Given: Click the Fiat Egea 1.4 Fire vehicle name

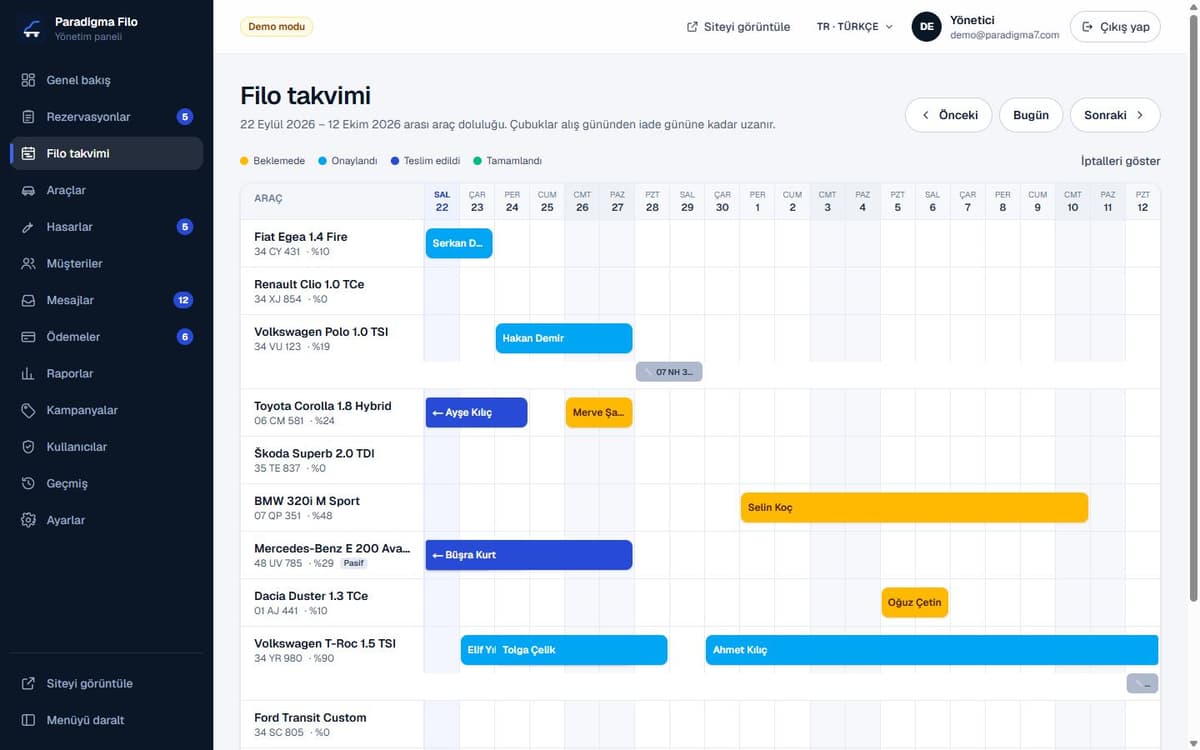Looking at the screenshot, I should 301,237.
